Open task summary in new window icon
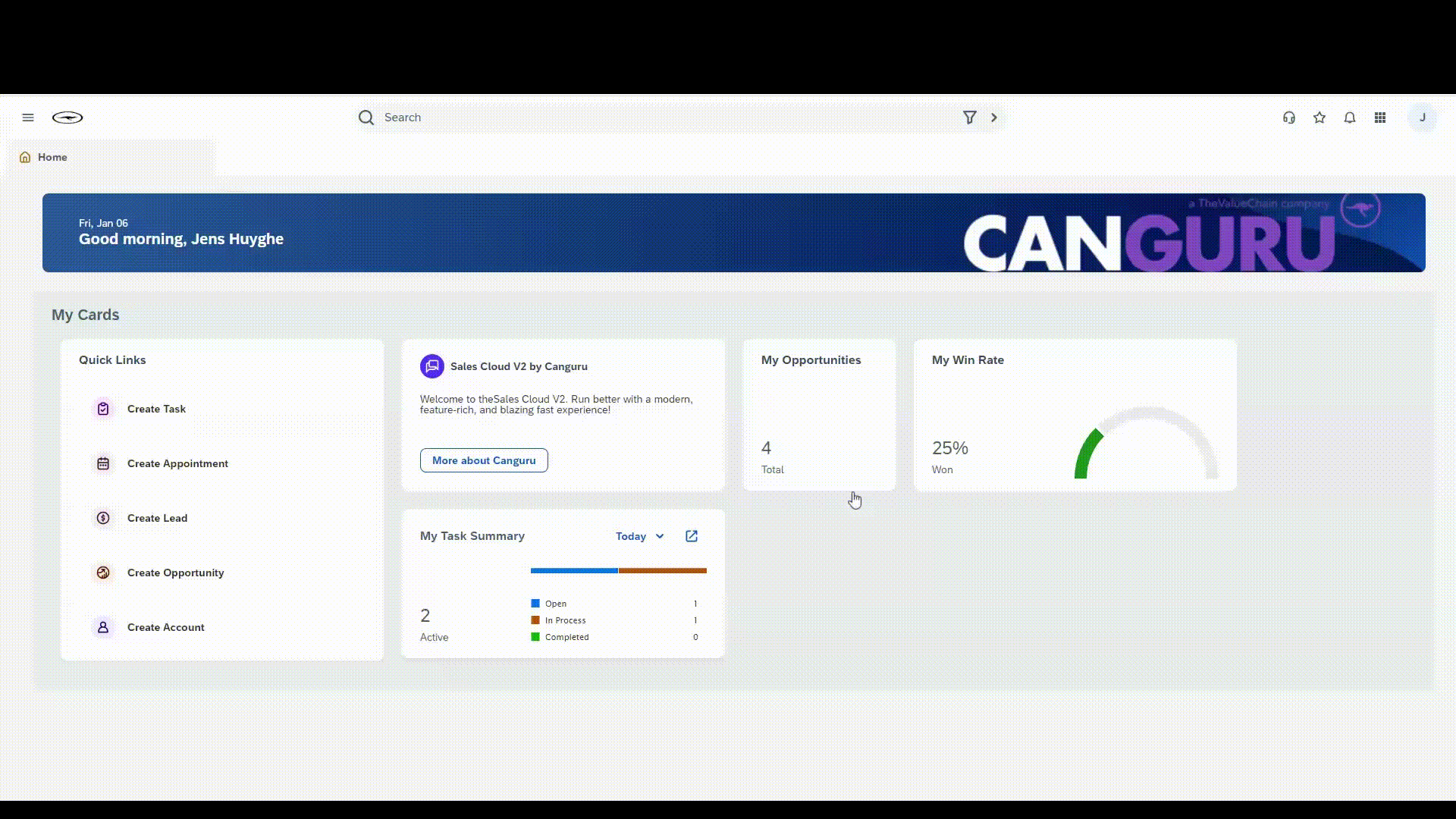The image size is (1456, 819). (x=692, y=536)
